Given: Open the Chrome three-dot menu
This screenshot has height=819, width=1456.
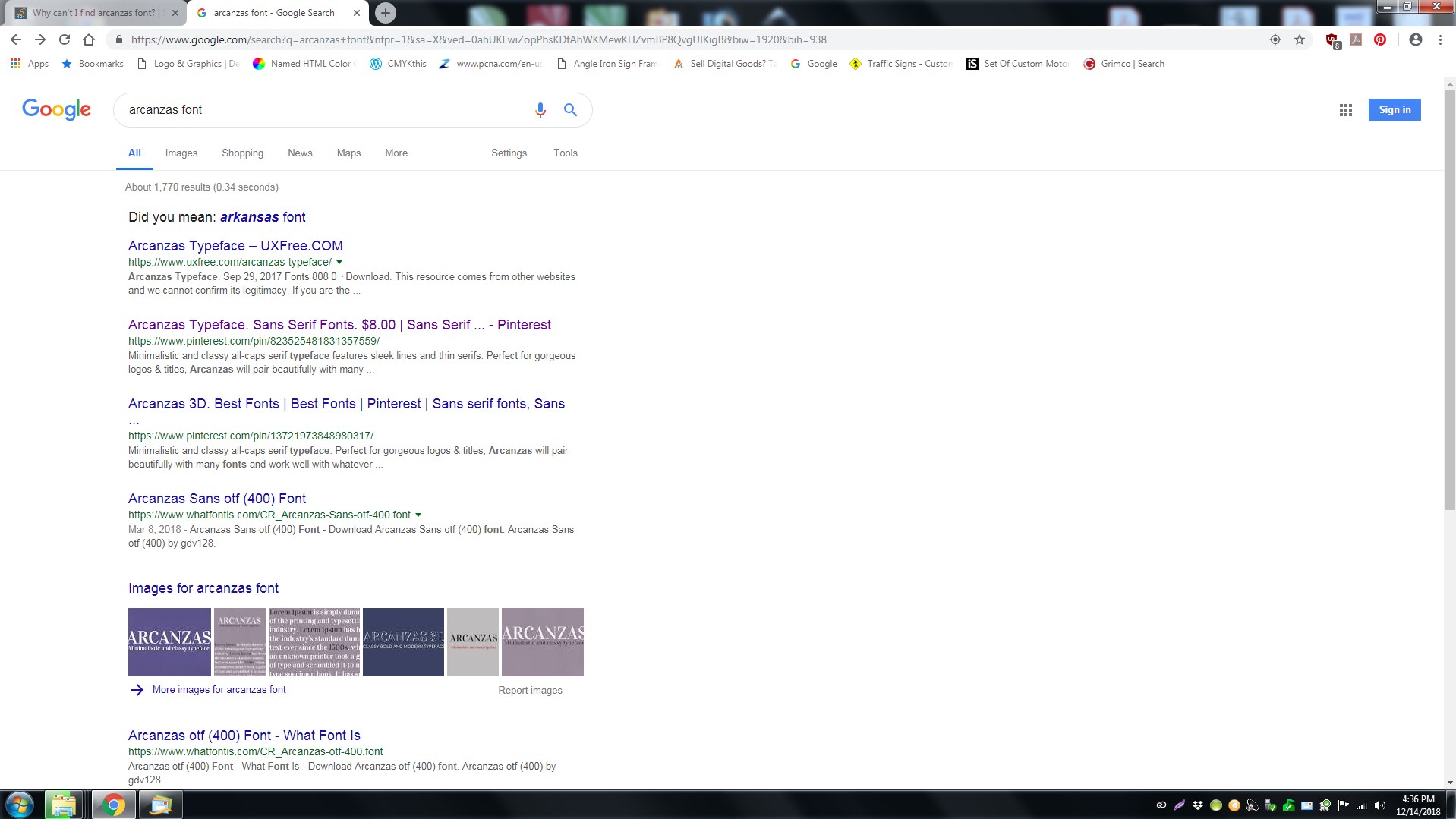Looking at the screenshot, I should click(x=1440, y=39).
